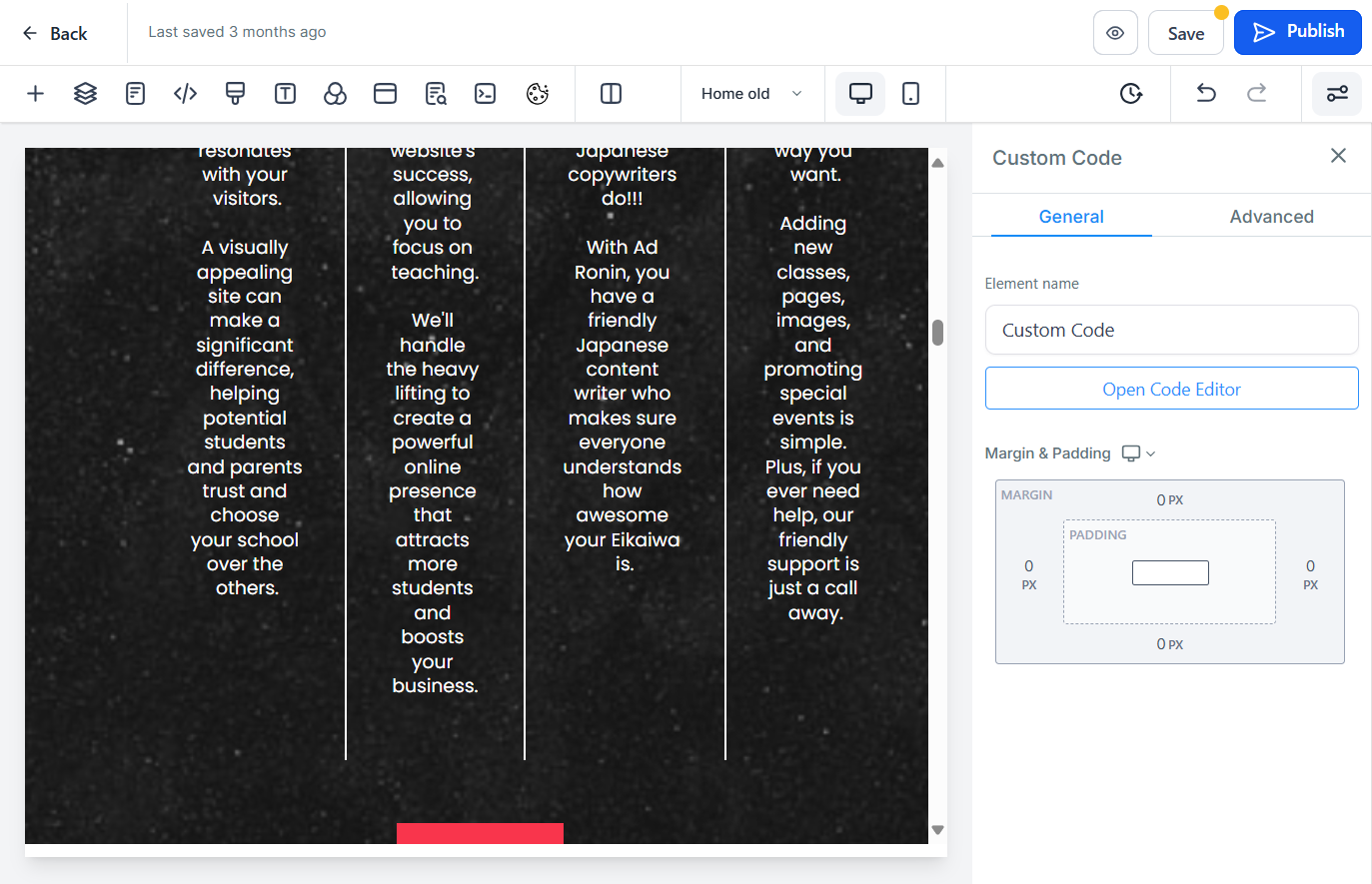Screen dimensions: 1372x884
Task: Switch to mobile view
Action: 911,94
